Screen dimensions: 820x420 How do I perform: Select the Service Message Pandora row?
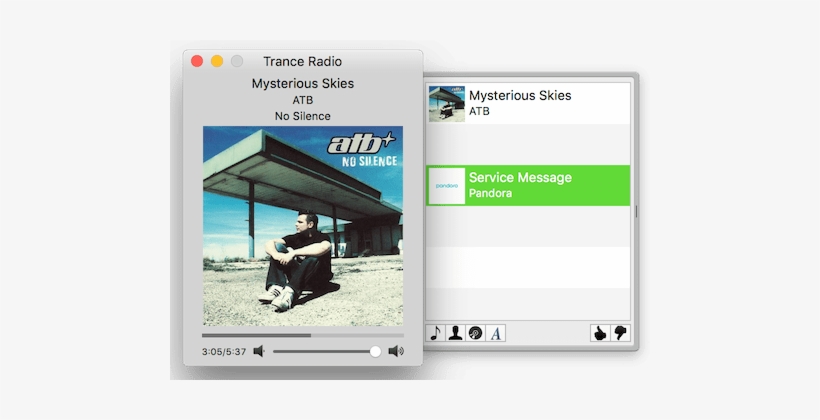pyautogui.click(x=528, y=186)
